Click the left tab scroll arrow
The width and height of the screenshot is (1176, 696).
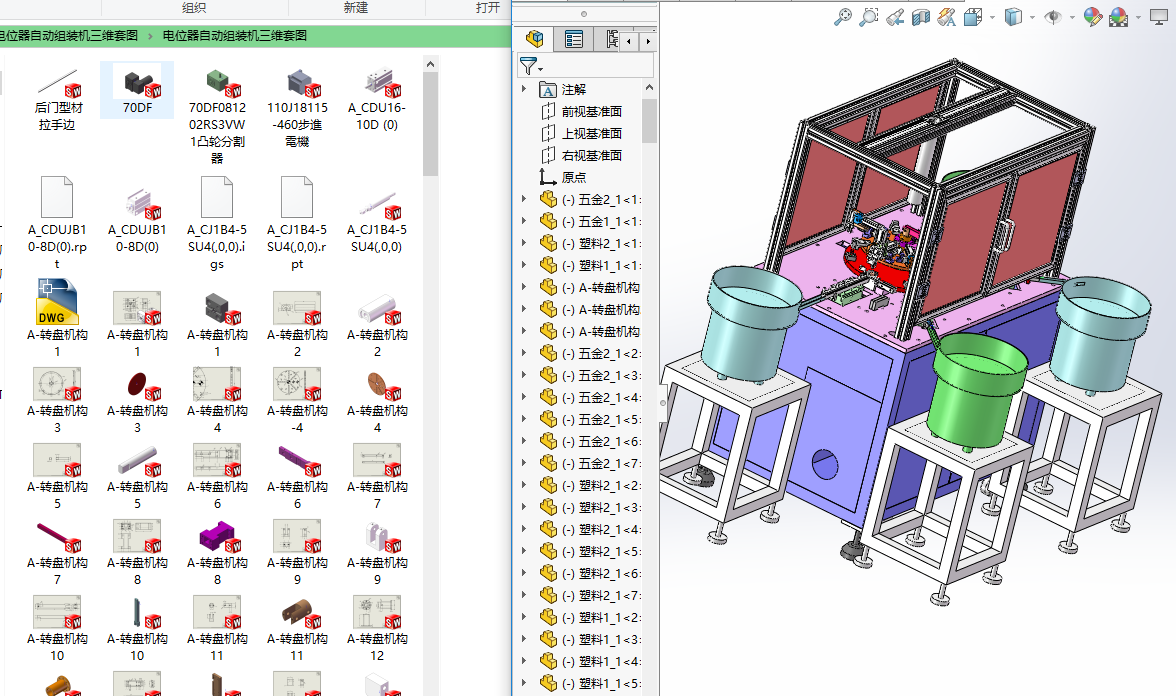[x=628, y=41]
